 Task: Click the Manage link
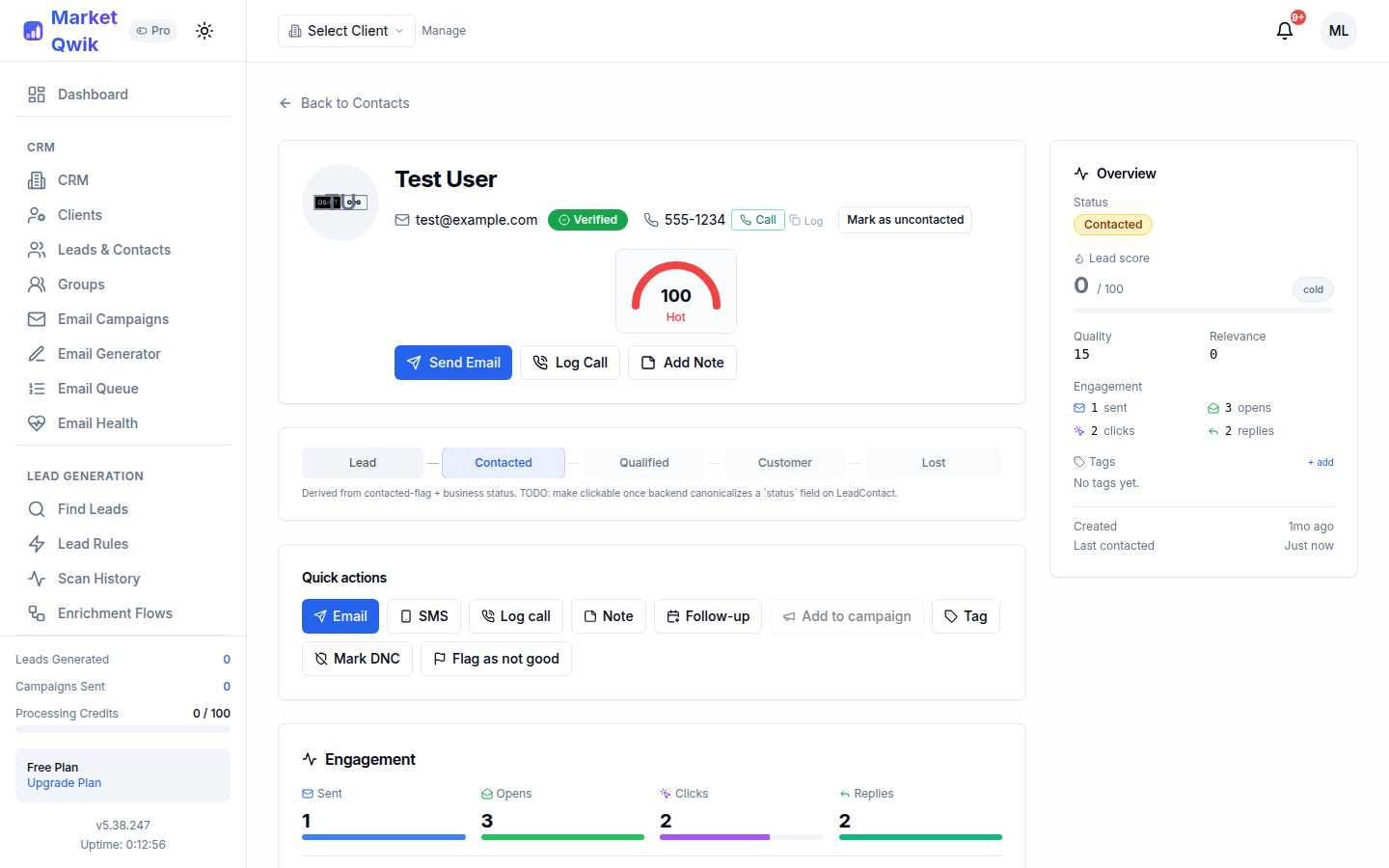pyautogui.click(x=444, y=31)
